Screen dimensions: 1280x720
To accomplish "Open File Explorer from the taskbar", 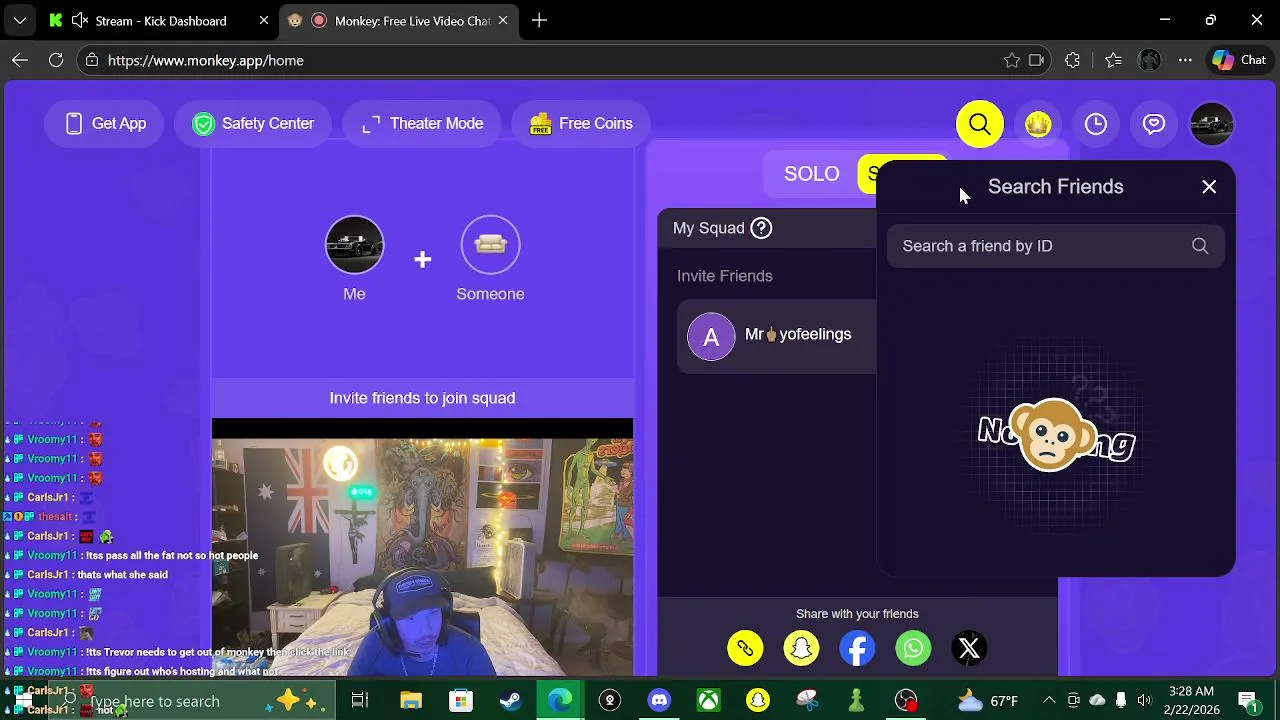I will (x=411, y=701).
